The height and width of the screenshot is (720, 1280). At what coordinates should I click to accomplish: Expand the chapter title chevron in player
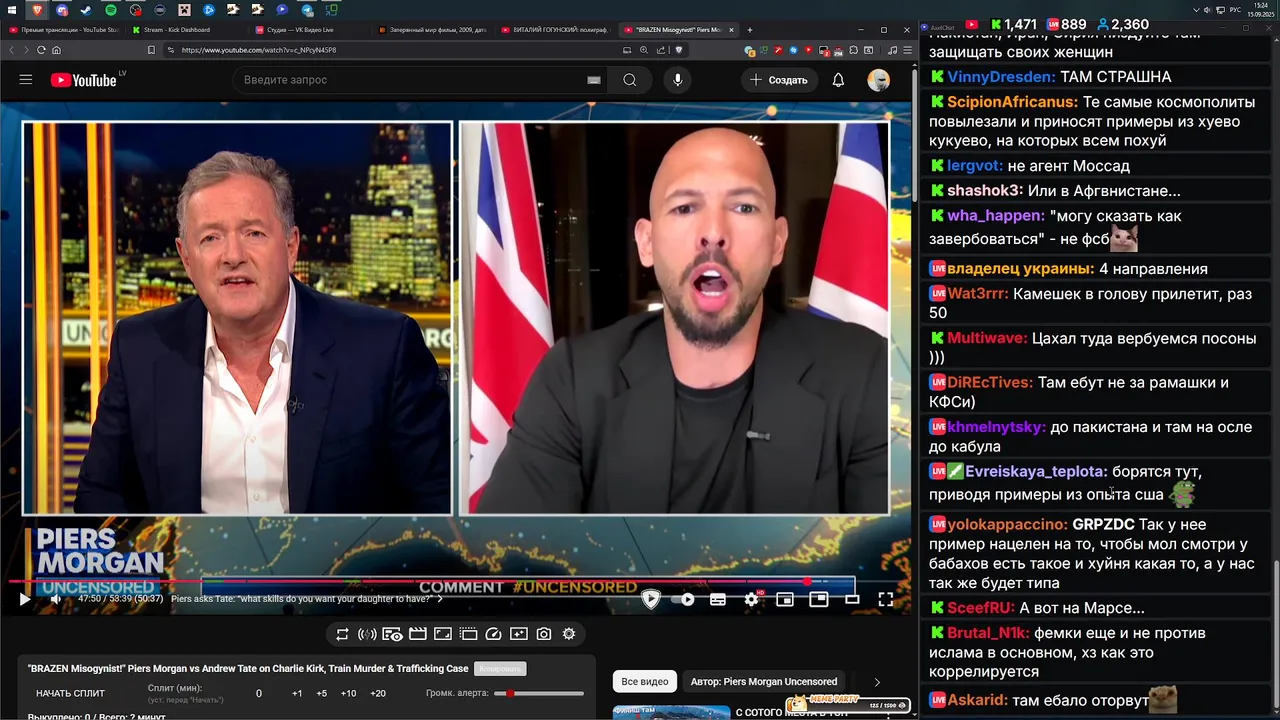point(439,599)
